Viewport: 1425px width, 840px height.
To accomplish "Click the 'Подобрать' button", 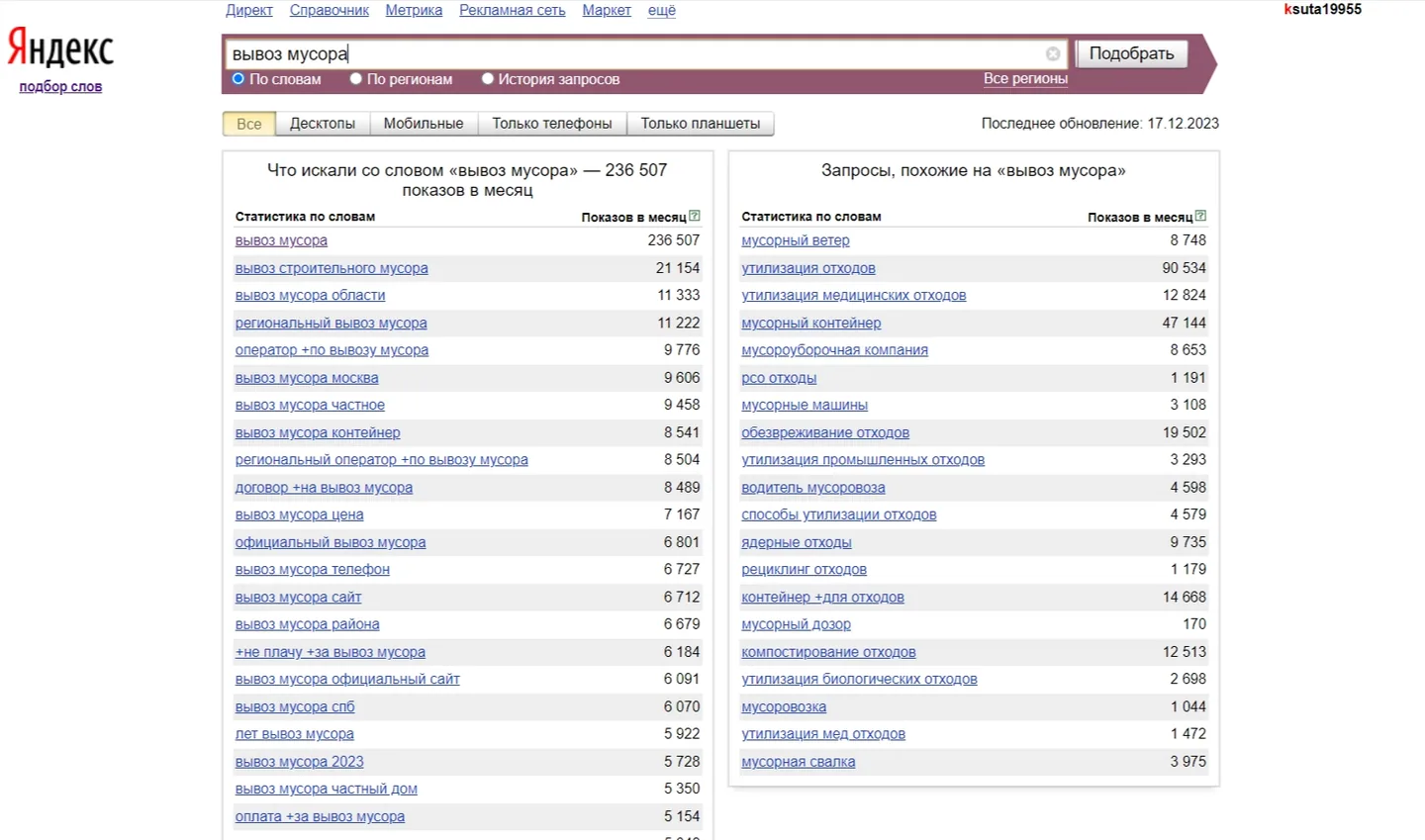I will 1131,53.
